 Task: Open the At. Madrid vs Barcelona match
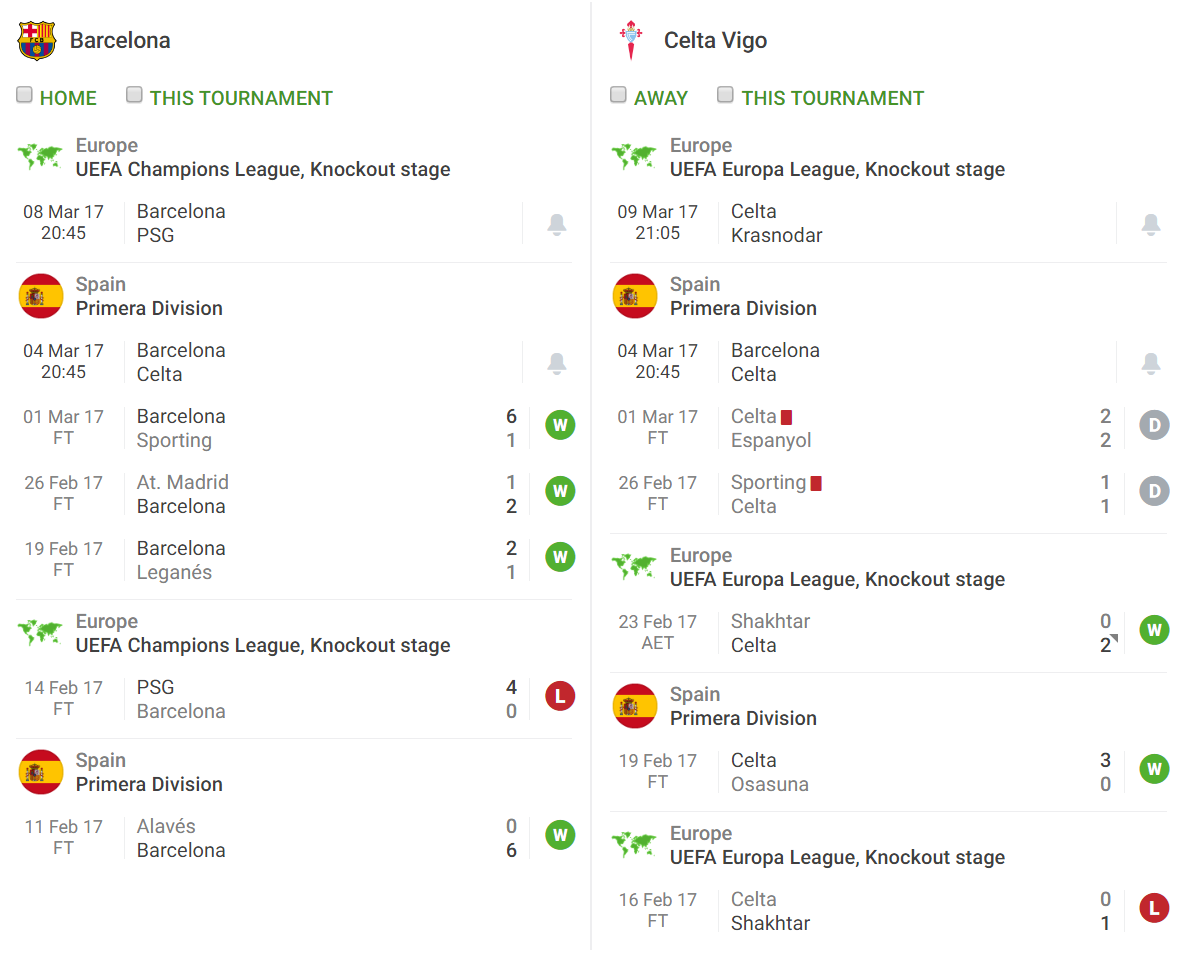[294, 494]
